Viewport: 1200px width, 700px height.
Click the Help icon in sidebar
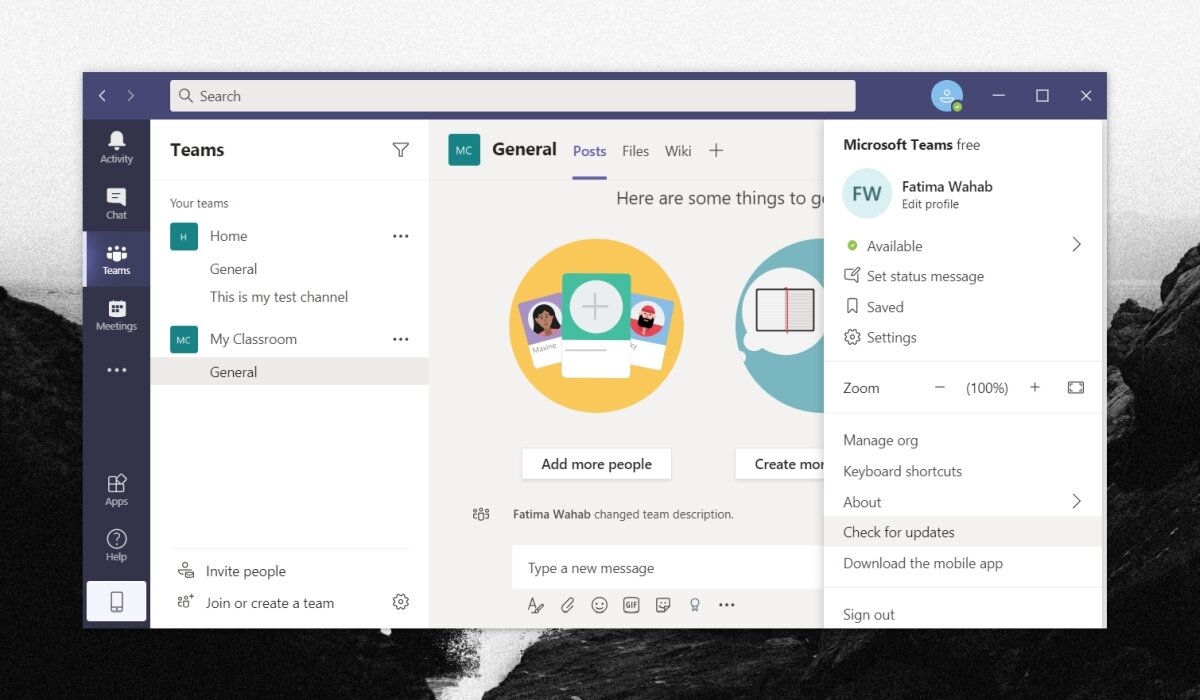(116, 546)
